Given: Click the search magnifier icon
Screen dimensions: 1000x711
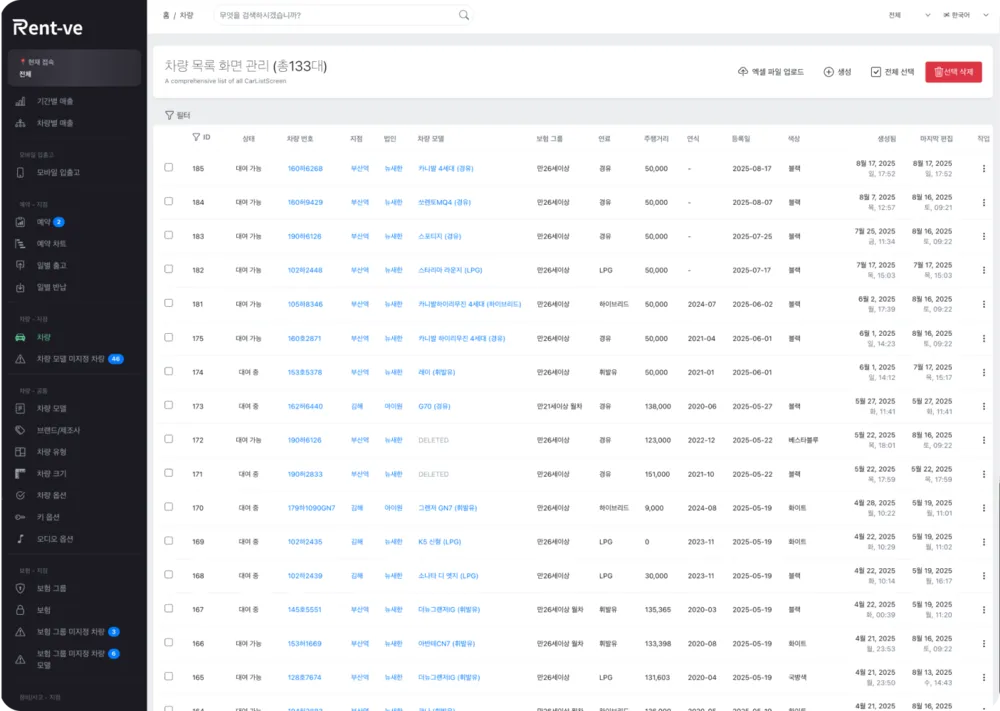Looking at the screenshot, I should (x=464, y=15).
